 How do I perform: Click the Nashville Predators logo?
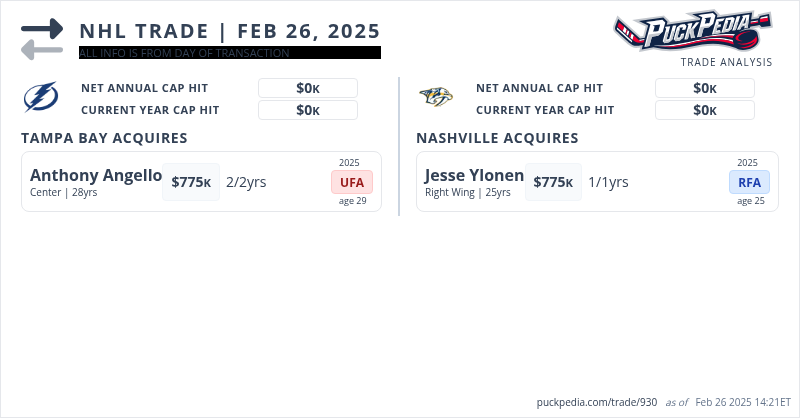pyautogui.click(x=437, y=98)
